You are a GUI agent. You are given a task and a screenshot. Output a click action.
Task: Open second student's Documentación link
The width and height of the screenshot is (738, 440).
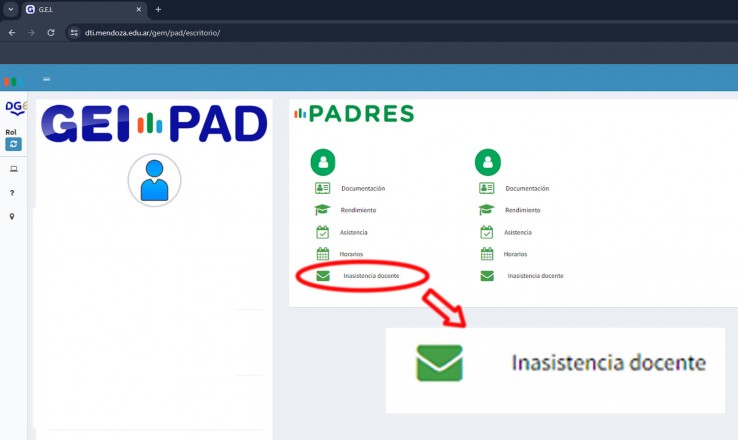(527, 188)
